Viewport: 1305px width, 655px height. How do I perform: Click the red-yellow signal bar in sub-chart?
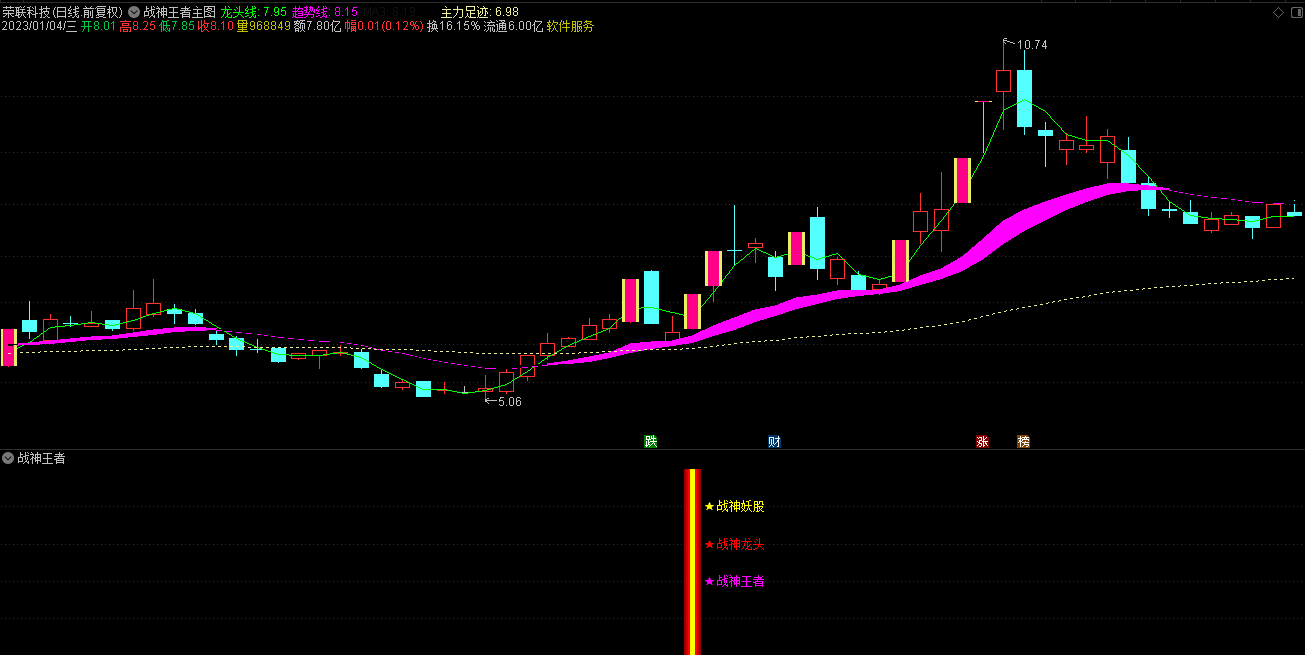tap(692, 560)
